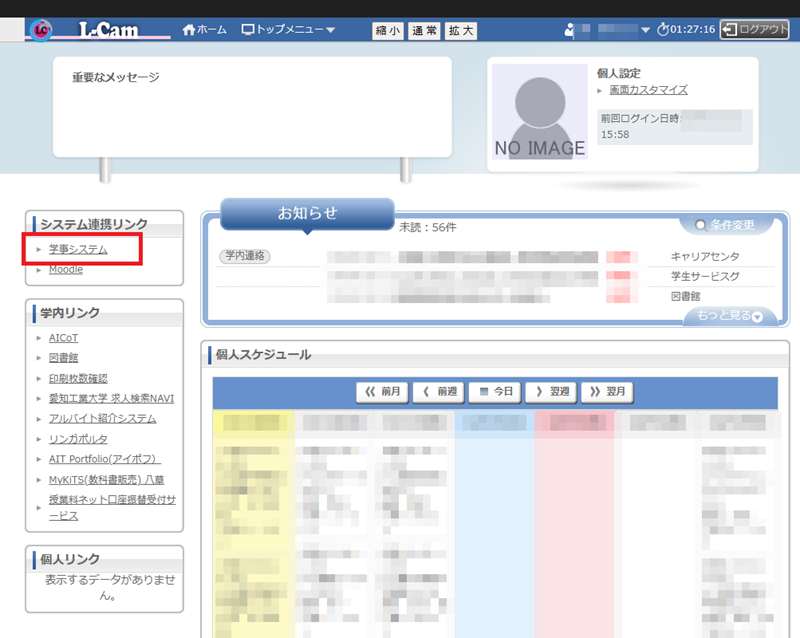
Task: Set text size to 拡大
Action: pos(461,31)
